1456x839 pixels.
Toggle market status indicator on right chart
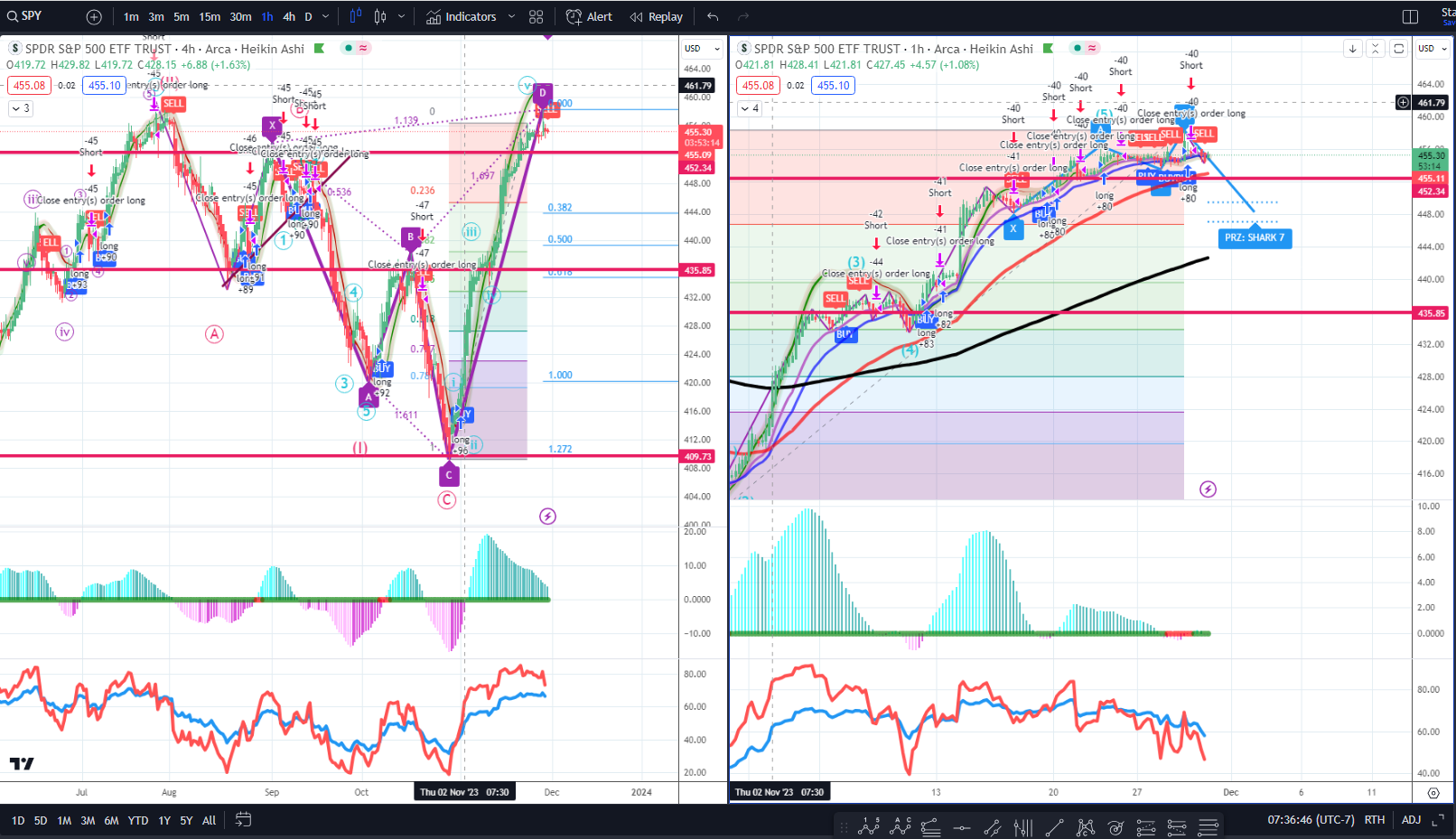[1085, 48]
